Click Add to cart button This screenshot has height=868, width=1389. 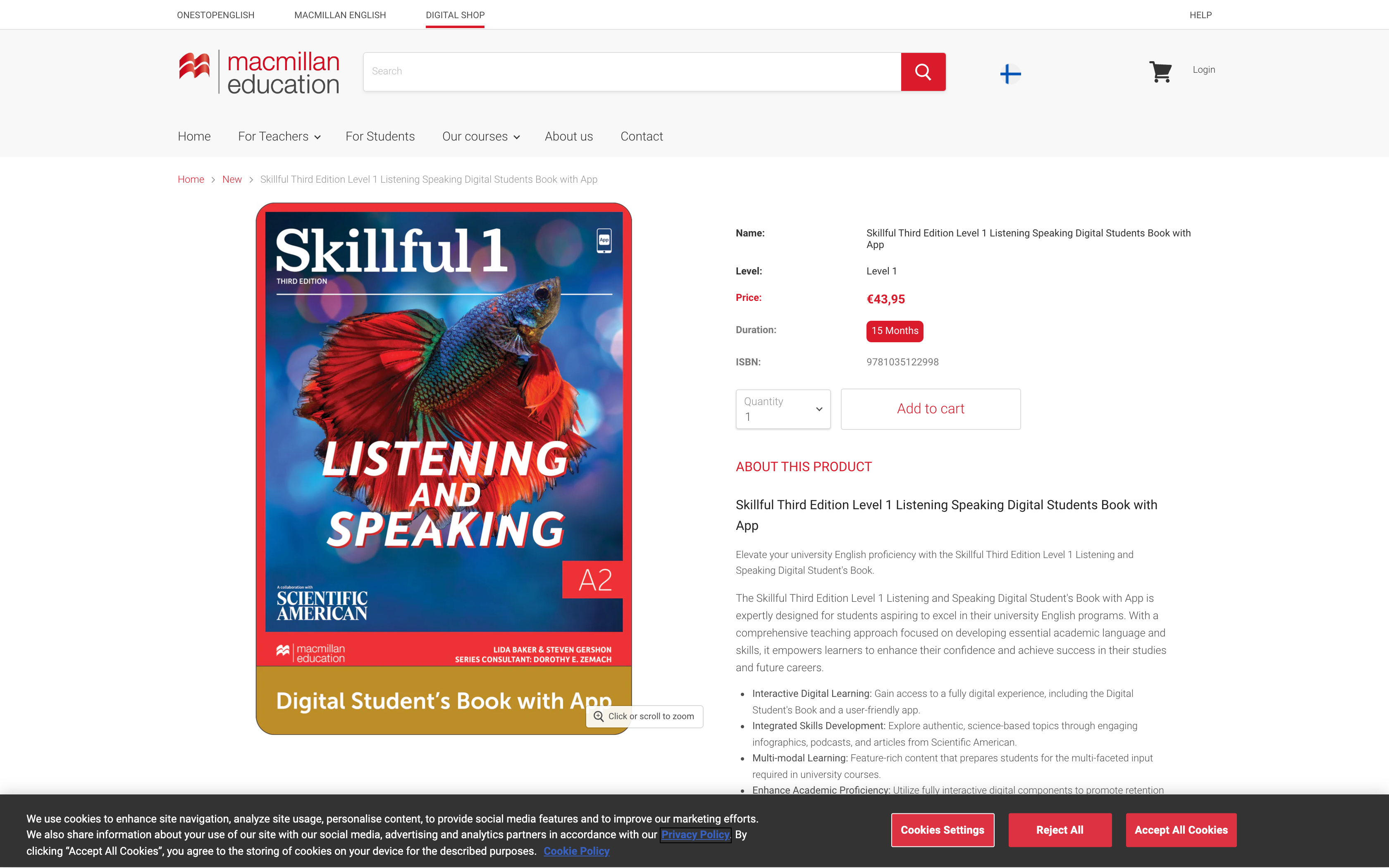click(x=931, y=409)
